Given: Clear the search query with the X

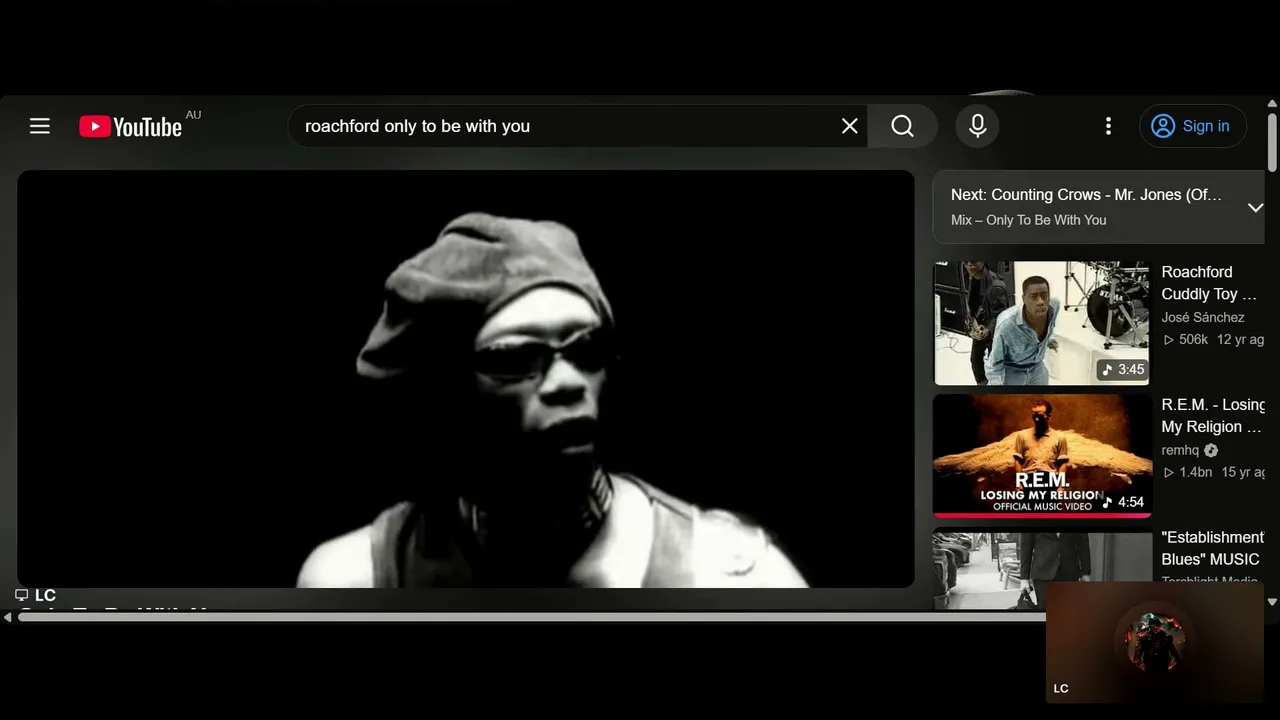Looking at the screenshot, I should pyautogui.click(x=849, y=126).
